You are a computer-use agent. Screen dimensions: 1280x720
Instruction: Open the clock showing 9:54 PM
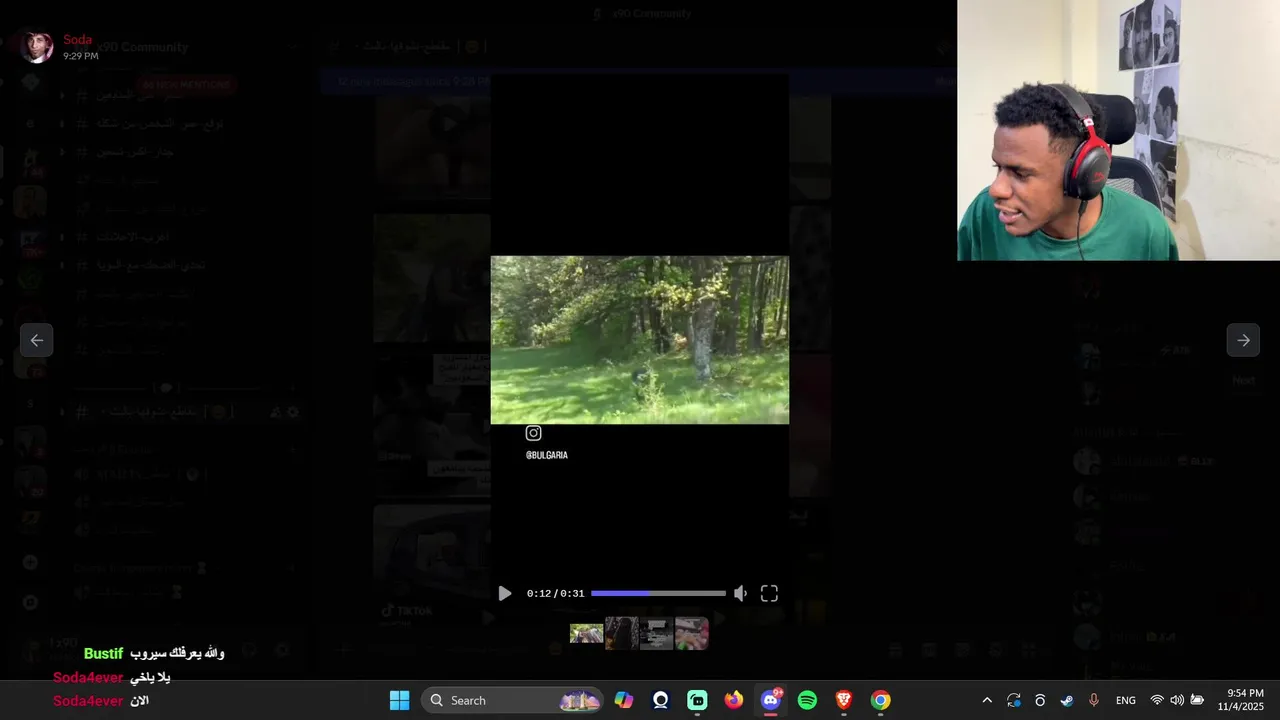pyautogui.click(x=1241, y=700)
